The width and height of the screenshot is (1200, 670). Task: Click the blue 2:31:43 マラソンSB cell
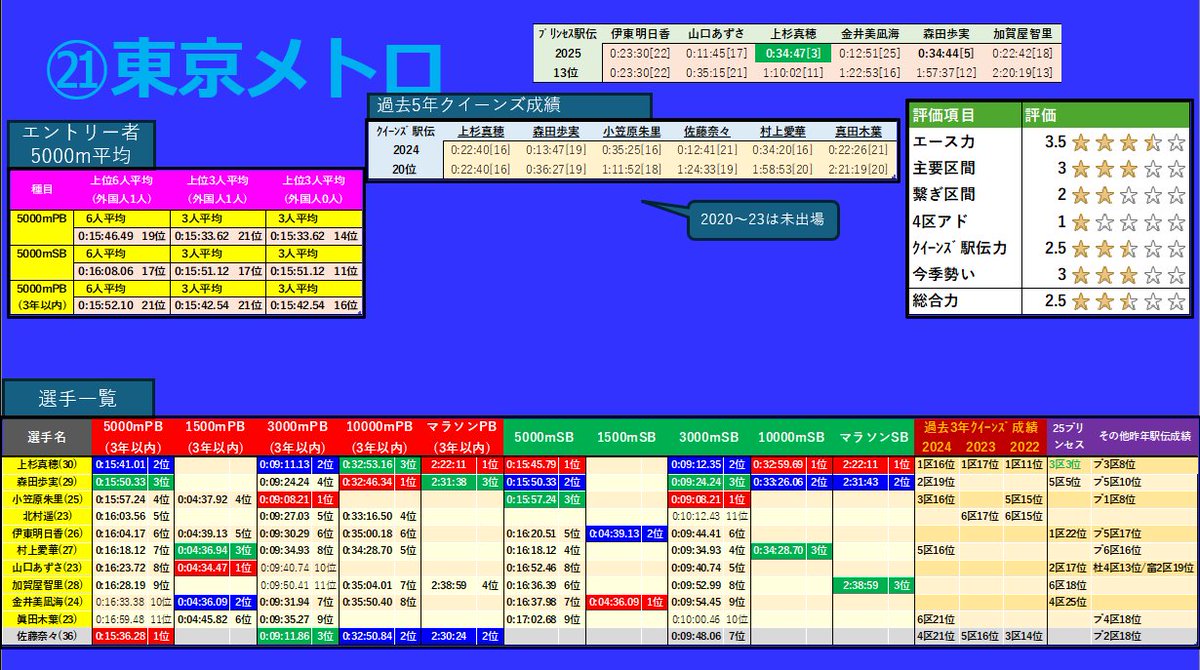860,482
